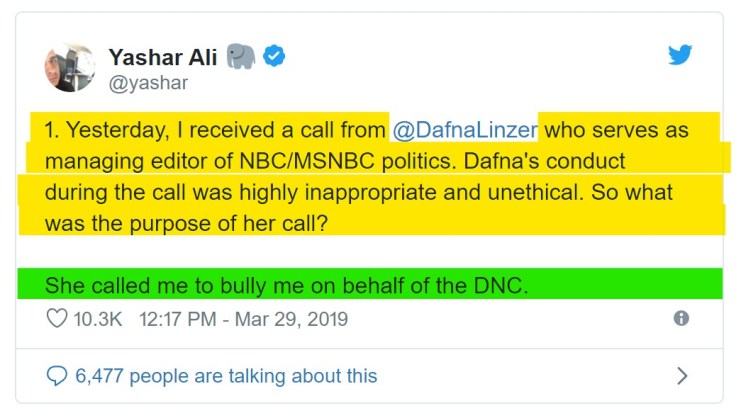Click the 10.3K likes count

click(98, 319)
